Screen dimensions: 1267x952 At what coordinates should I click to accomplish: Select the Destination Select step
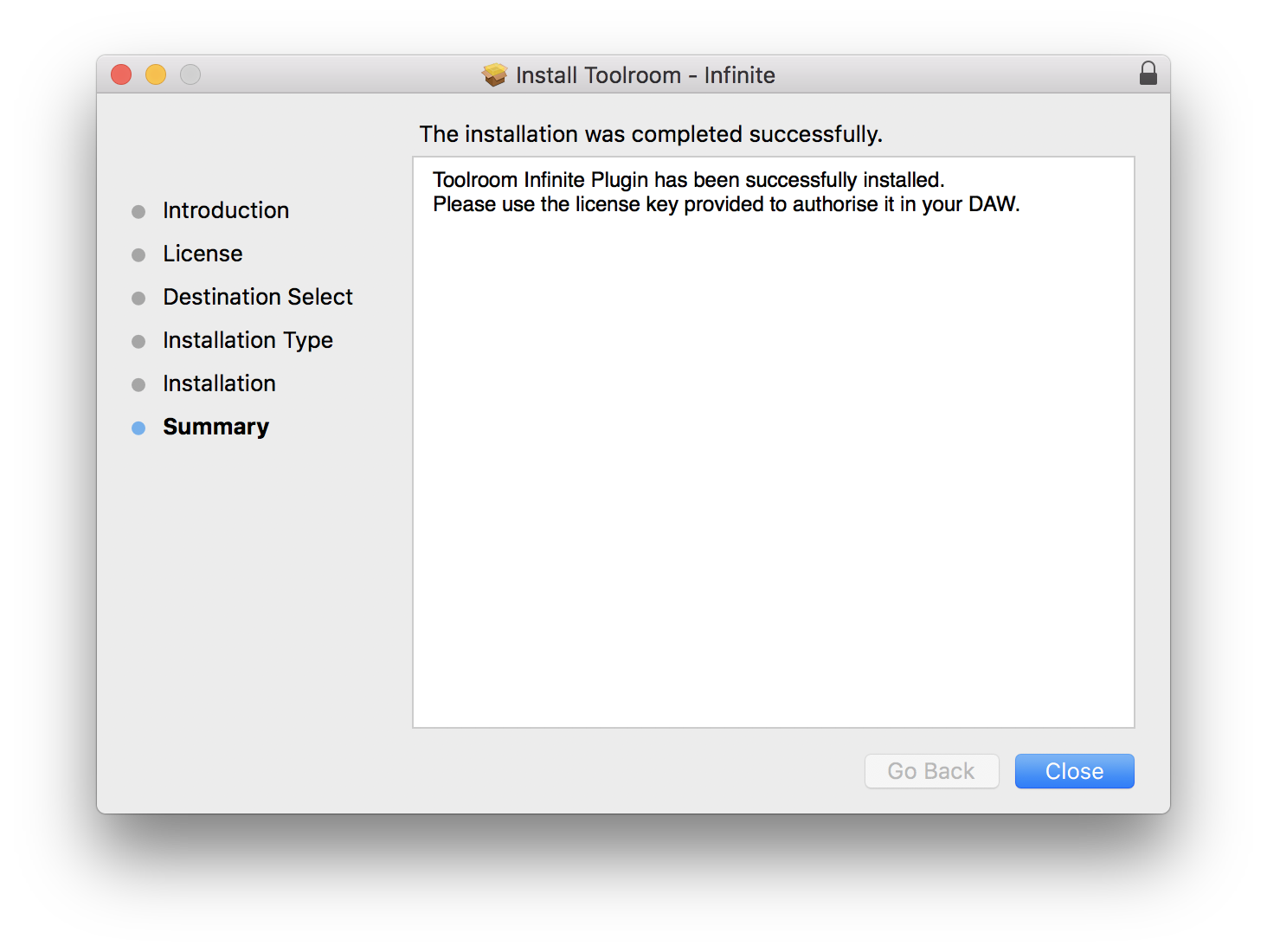click(x=258, y=297)
